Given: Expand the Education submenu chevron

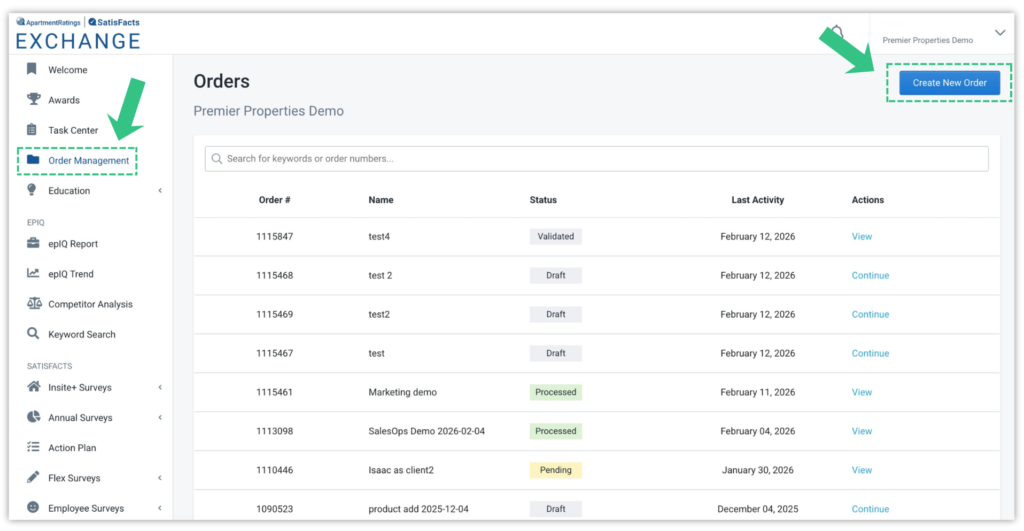Looking at the screenshot, I should coord(160,191).
